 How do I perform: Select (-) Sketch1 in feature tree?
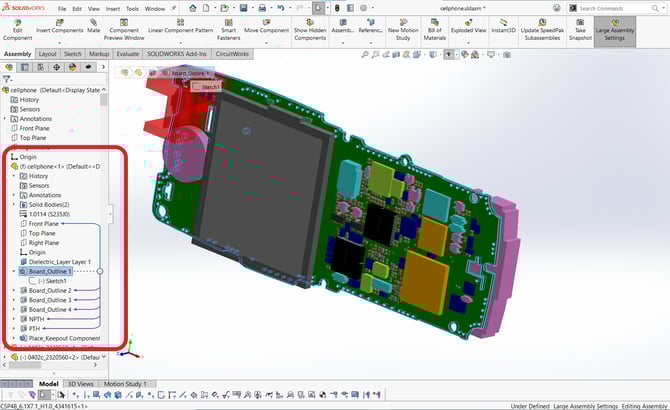52,281
